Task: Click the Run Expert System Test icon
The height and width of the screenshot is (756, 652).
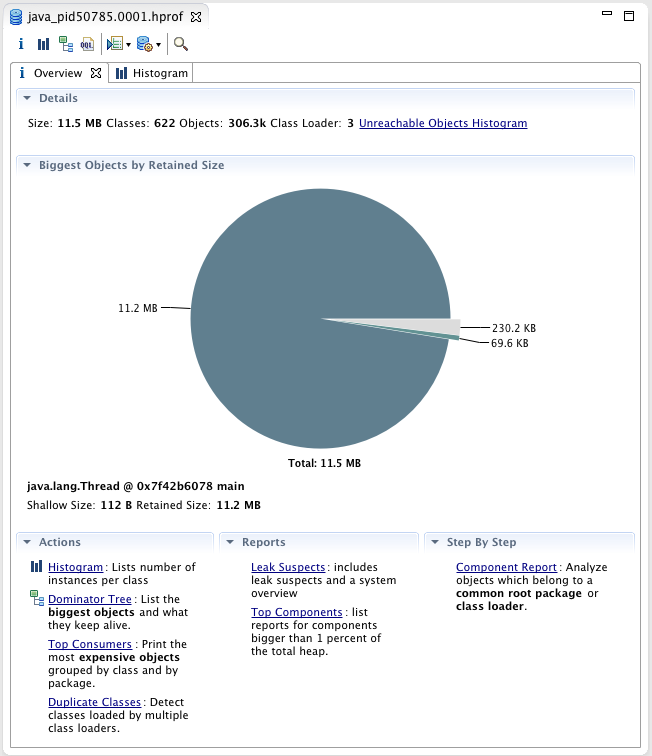Action: point(115,44)
